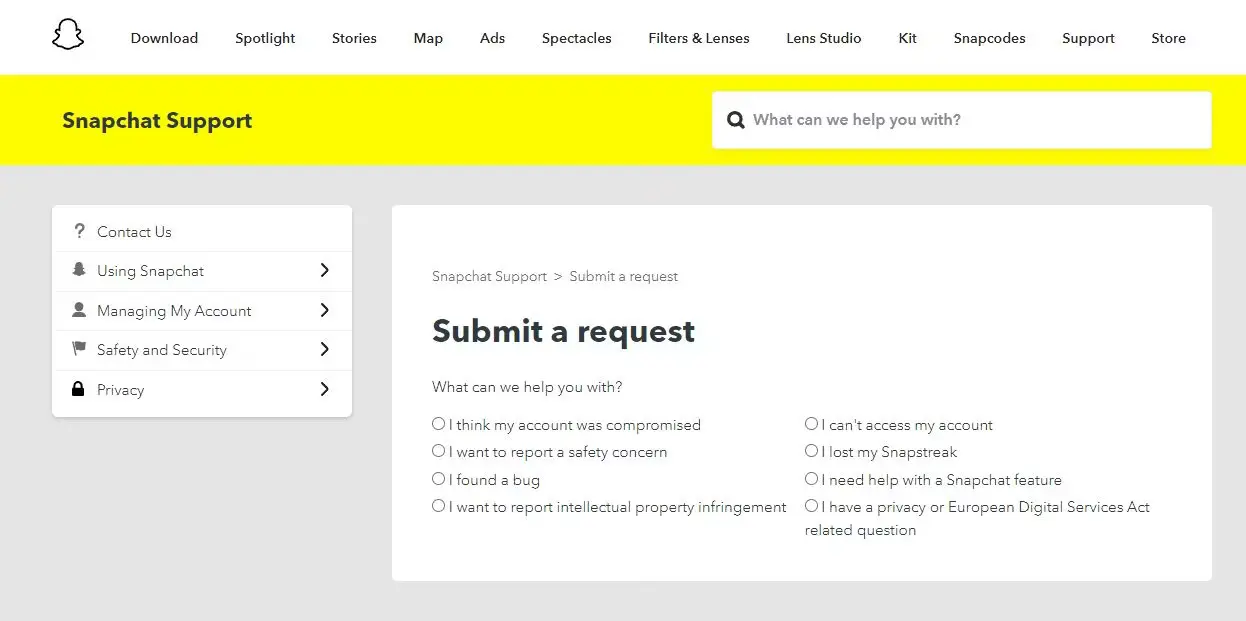
Task: Click the Snapchat ghost logo
Action: [x=68, y=35]
